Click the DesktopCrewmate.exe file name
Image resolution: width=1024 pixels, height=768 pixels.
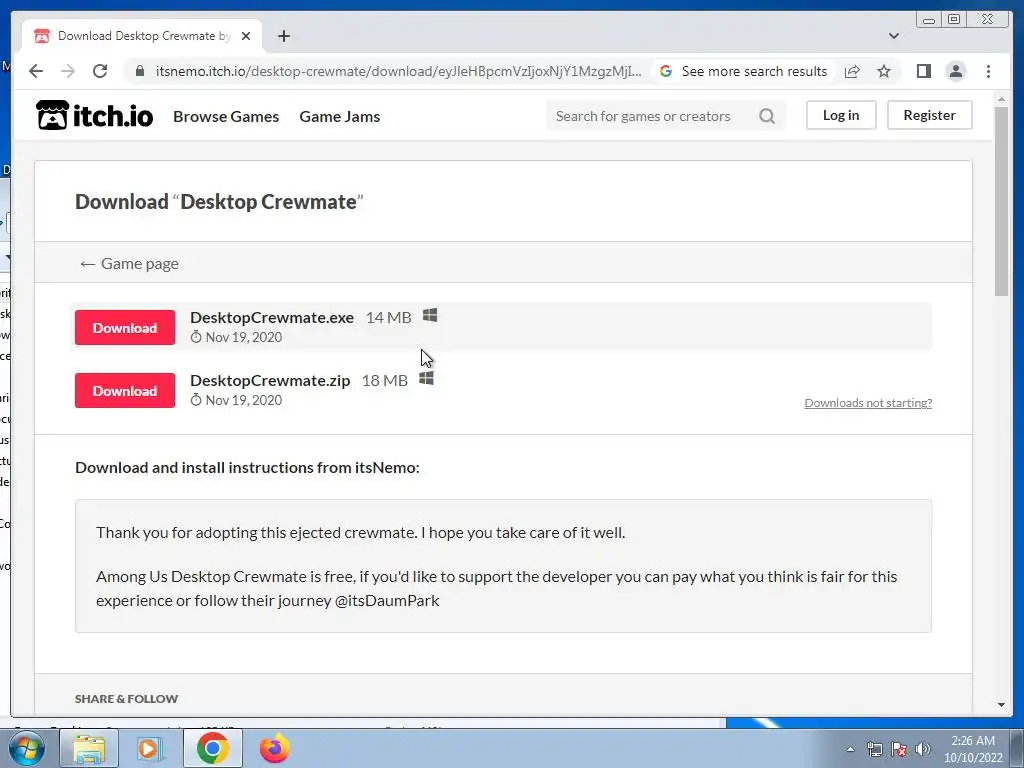click(272, 317)
